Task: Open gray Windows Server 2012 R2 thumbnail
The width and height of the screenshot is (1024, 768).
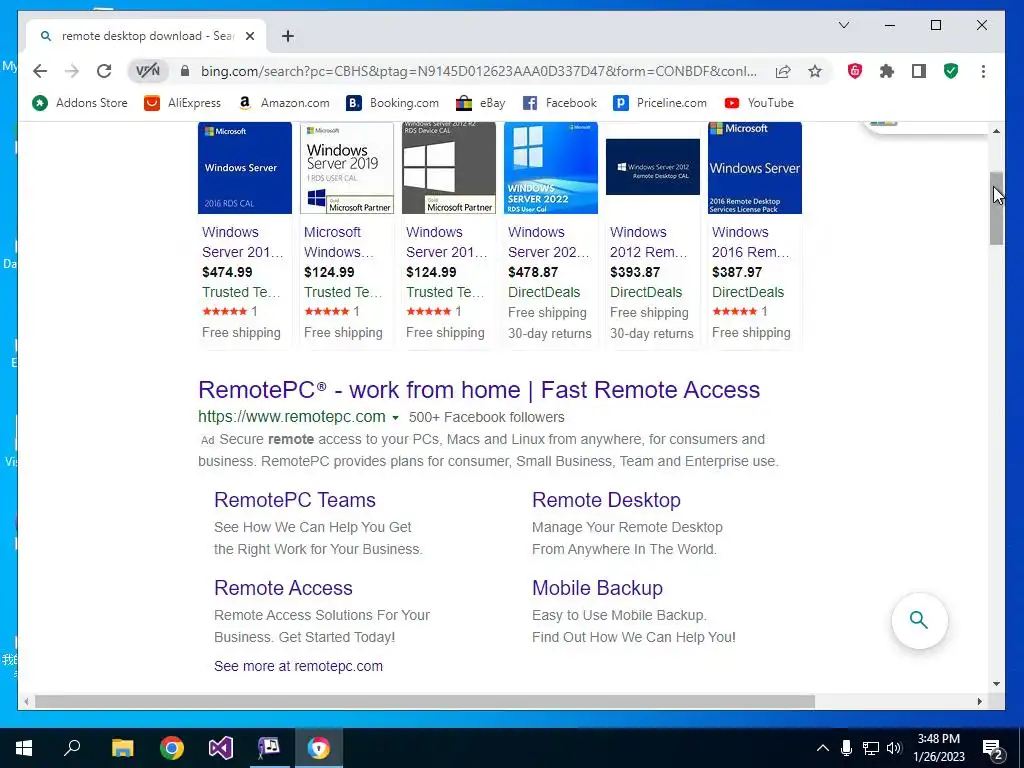Action: [x=449, y=168]
